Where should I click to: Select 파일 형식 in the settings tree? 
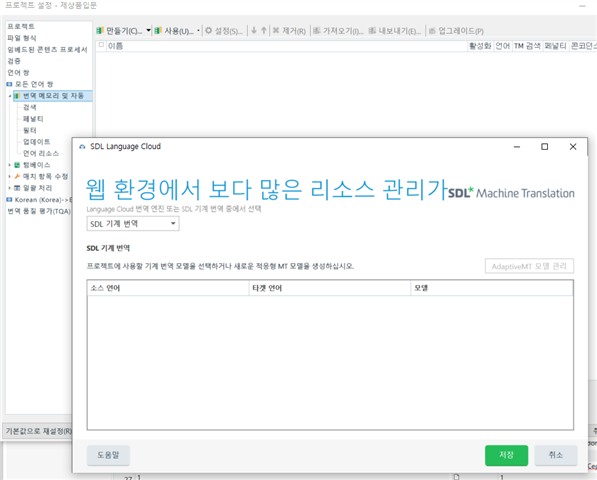[22, 38]
